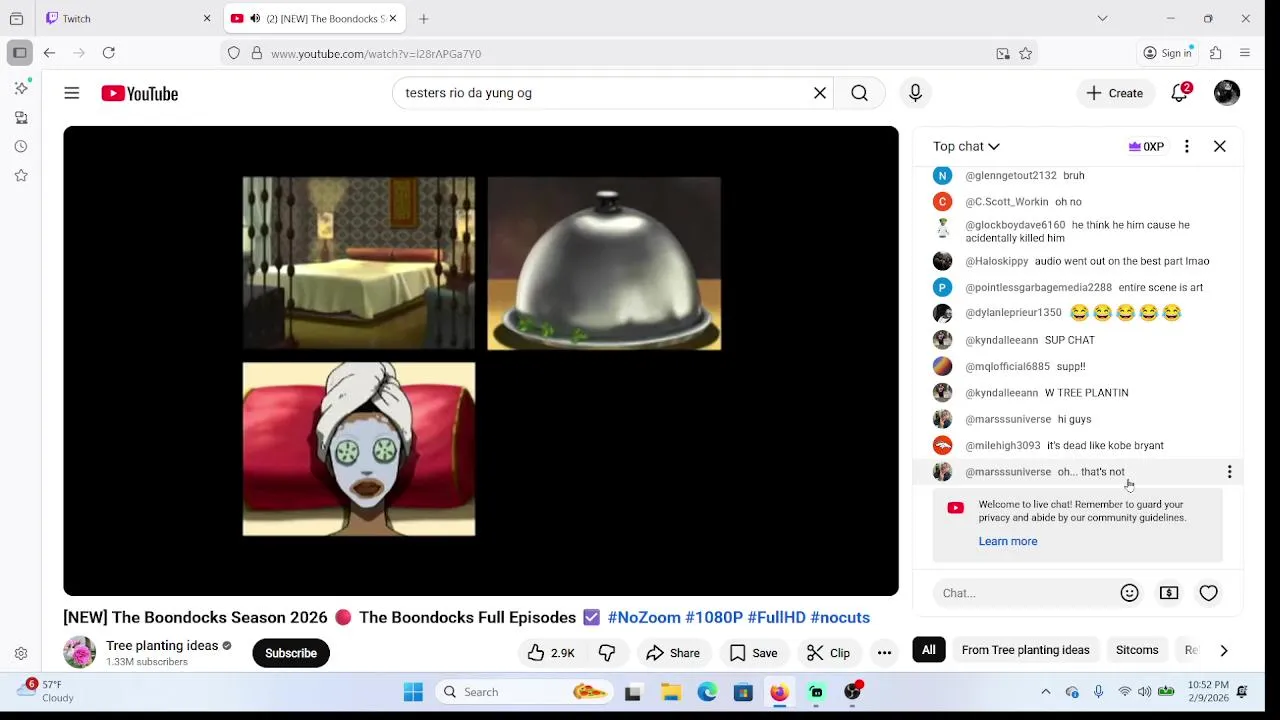Image resolution: width=1280 pixels, height=720 pixels.
Task: Start voice search with microphone icon
Action: 915,93
